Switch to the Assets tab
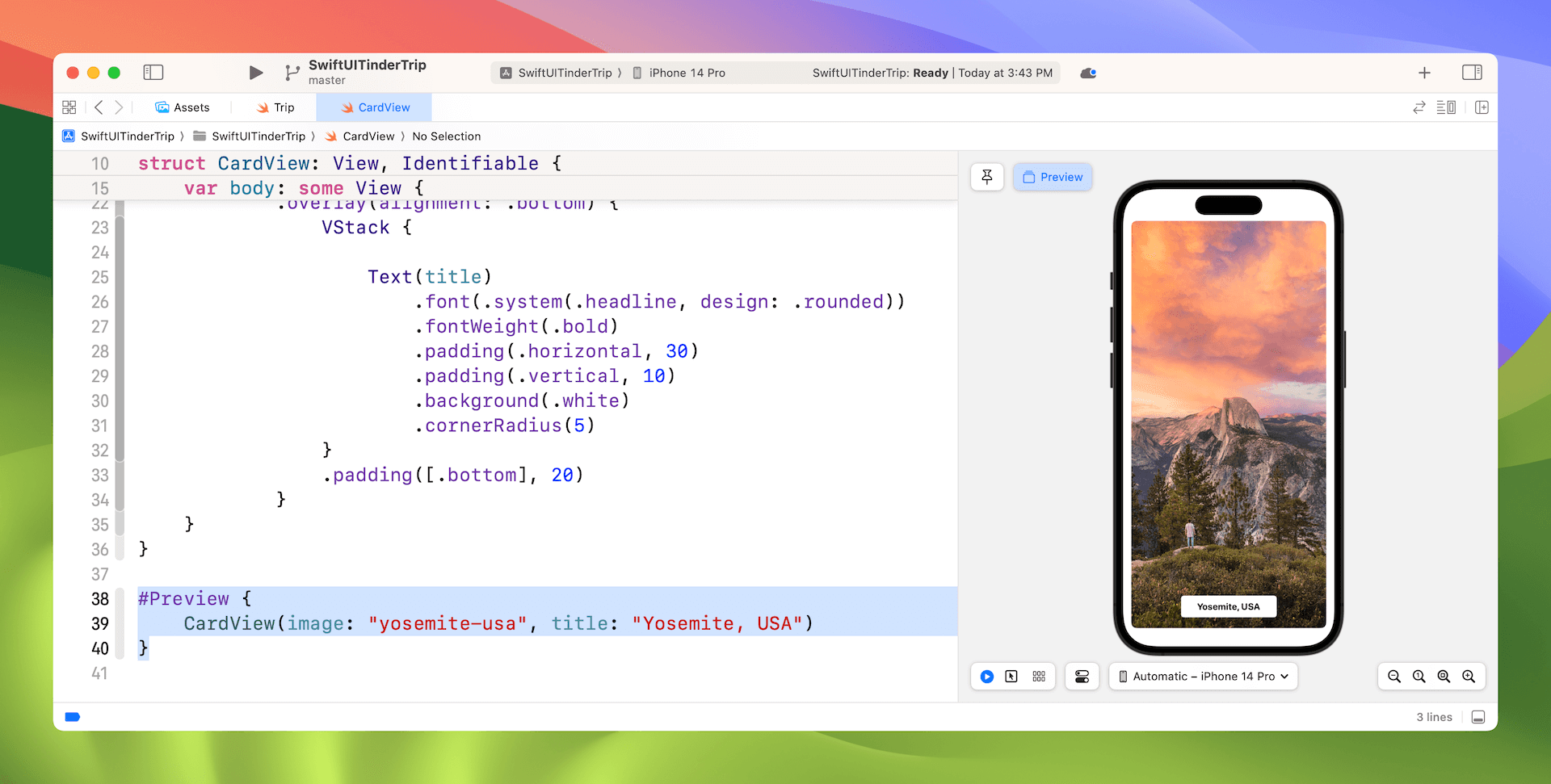The height and width of the screenshot is (784, 1551). click(x=183, y=107)
